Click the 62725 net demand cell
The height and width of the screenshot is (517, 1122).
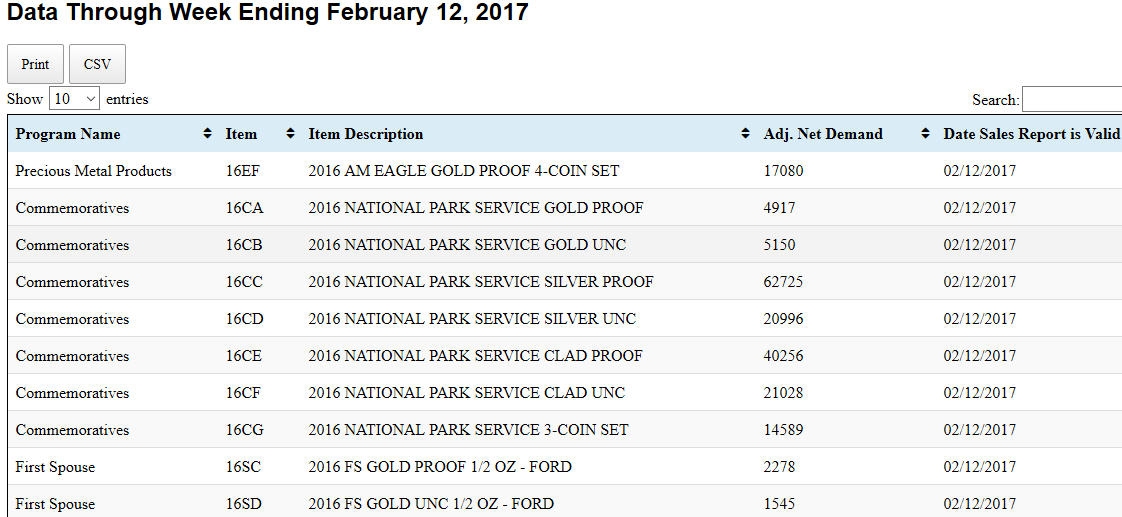pos(783,282)
